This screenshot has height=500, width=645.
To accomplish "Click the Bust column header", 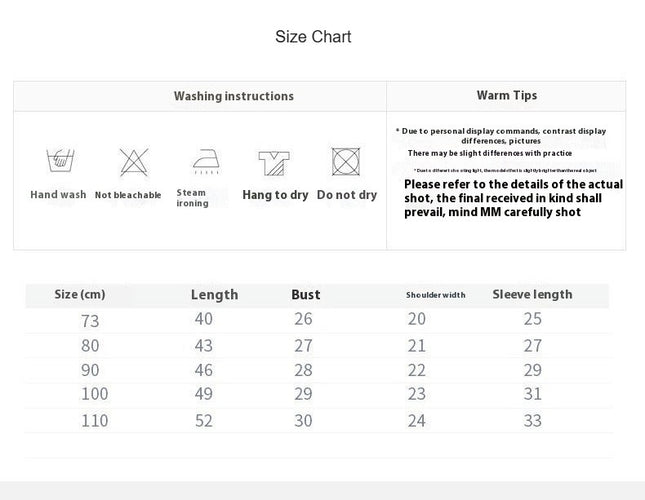I will pos(306,294).
